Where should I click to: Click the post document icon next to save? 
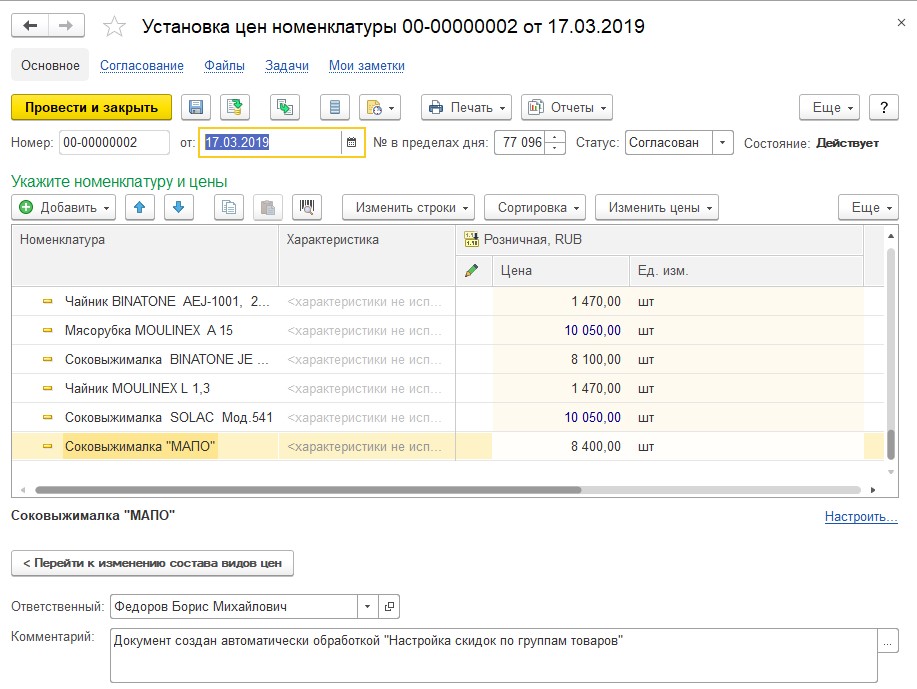point(235,108)
